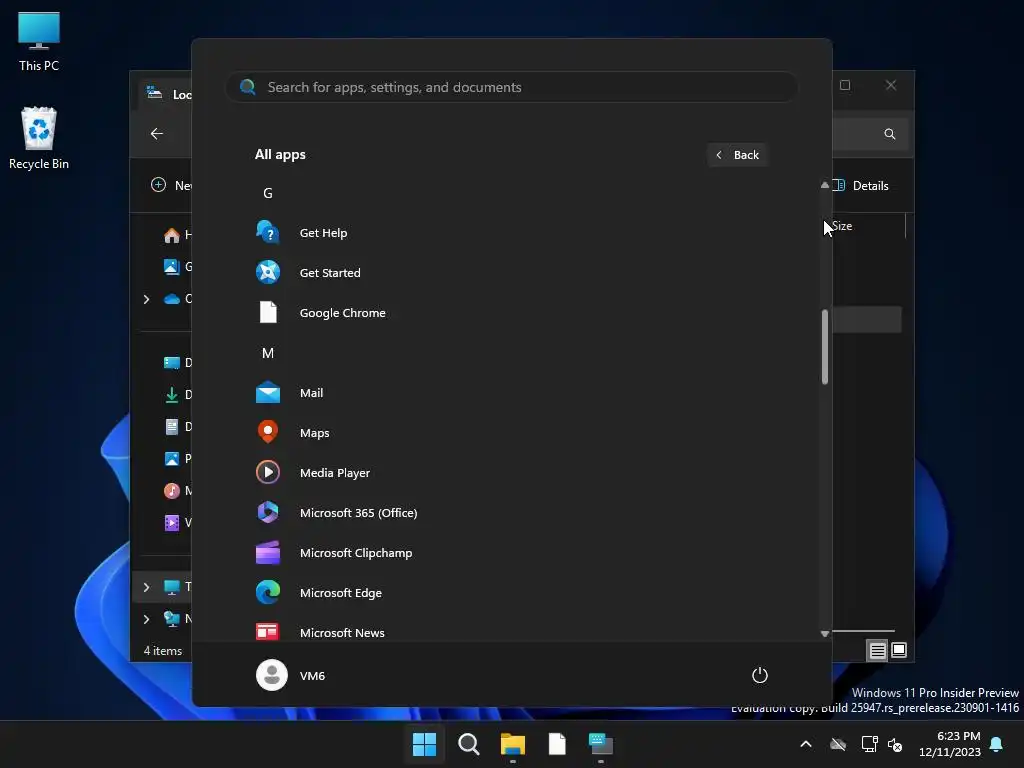
Task: Open notification bell in system tray
Action: click(x=997, y=744)
